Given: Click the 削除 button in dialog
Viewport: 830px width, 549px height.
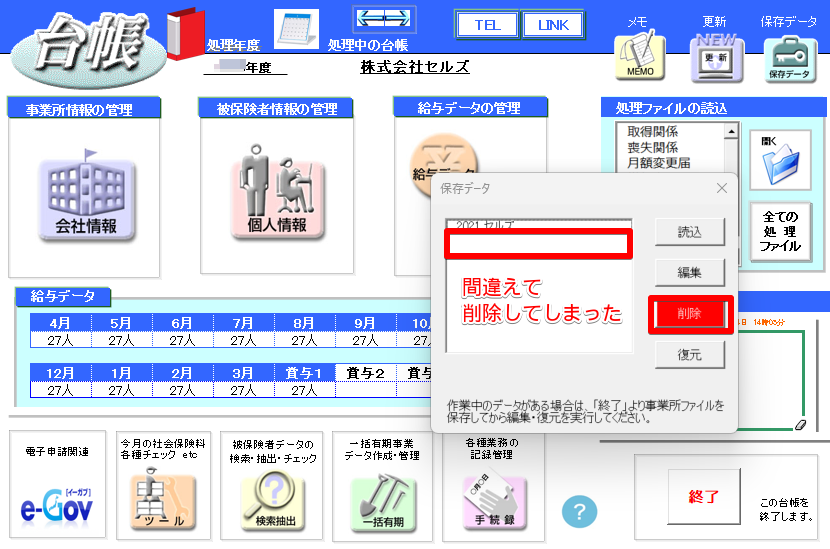Looking at the screenshot, I should (x=689, y=313).
